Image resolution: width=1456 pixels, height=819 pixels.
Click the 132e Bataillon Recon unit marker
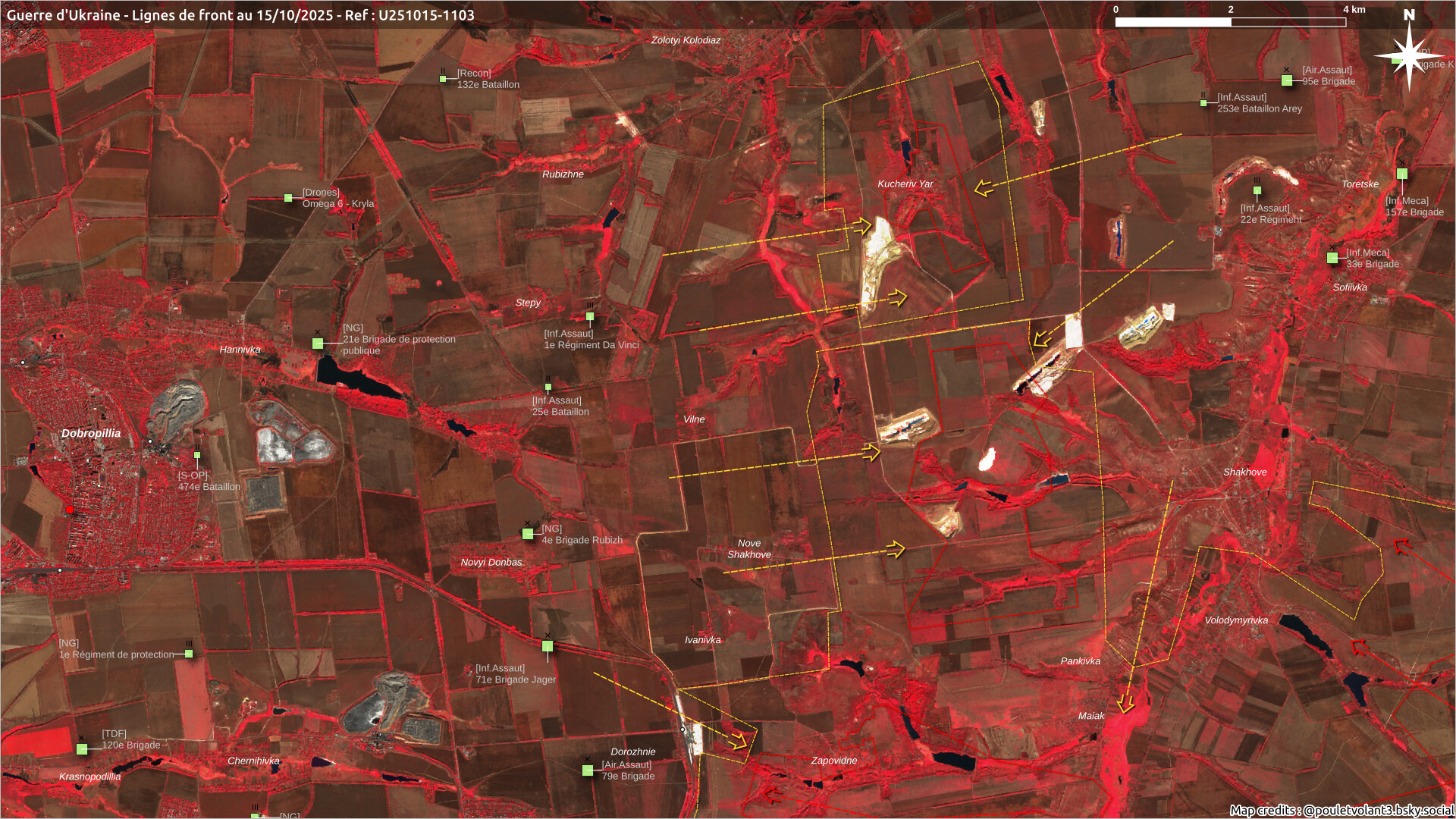[443, 79]
